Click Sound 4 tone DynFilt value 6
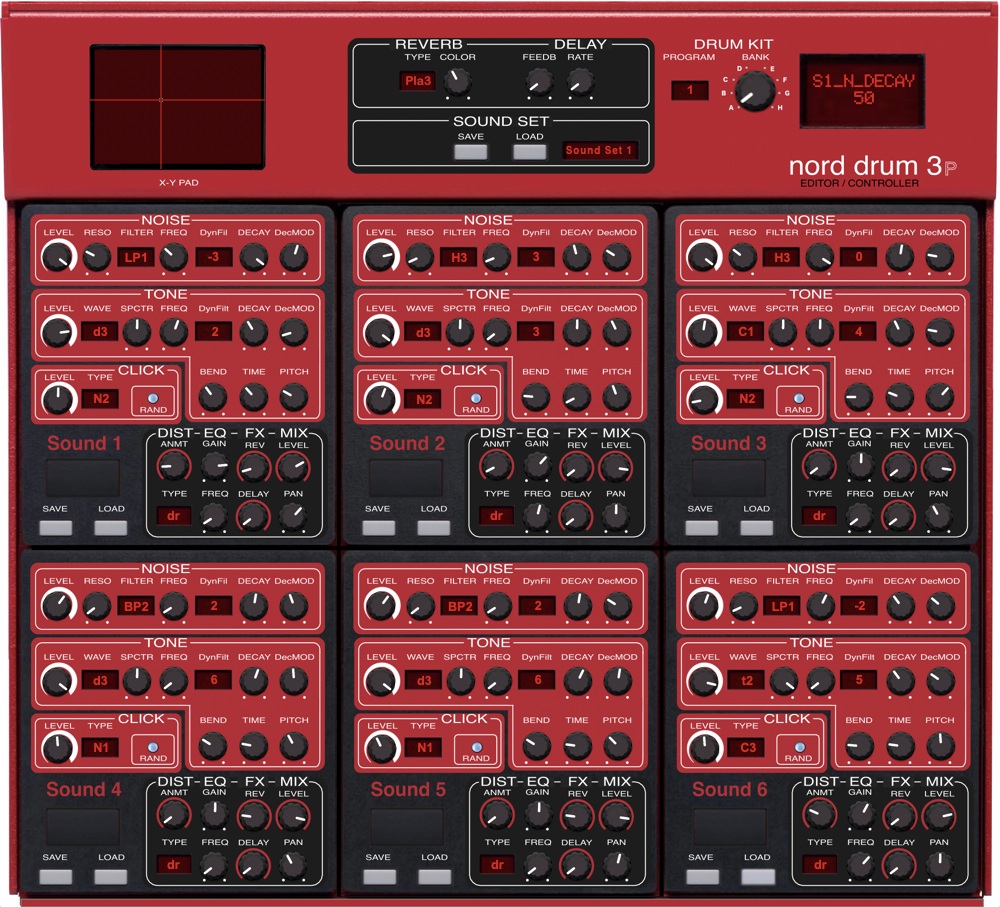Screen dimensions: 1000x907 tap(214, 680)
